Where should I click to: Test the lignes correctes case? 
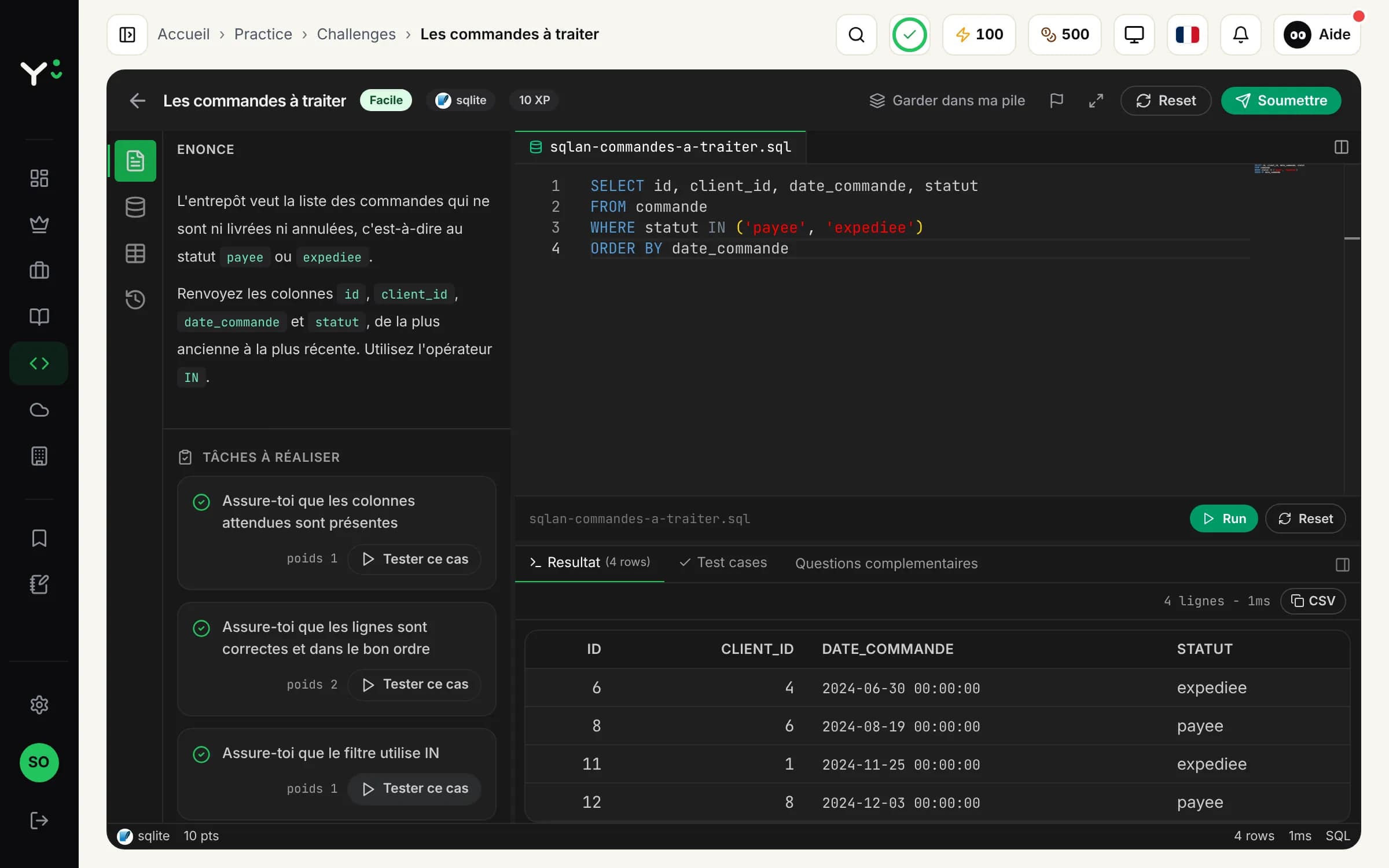point(414,684)
